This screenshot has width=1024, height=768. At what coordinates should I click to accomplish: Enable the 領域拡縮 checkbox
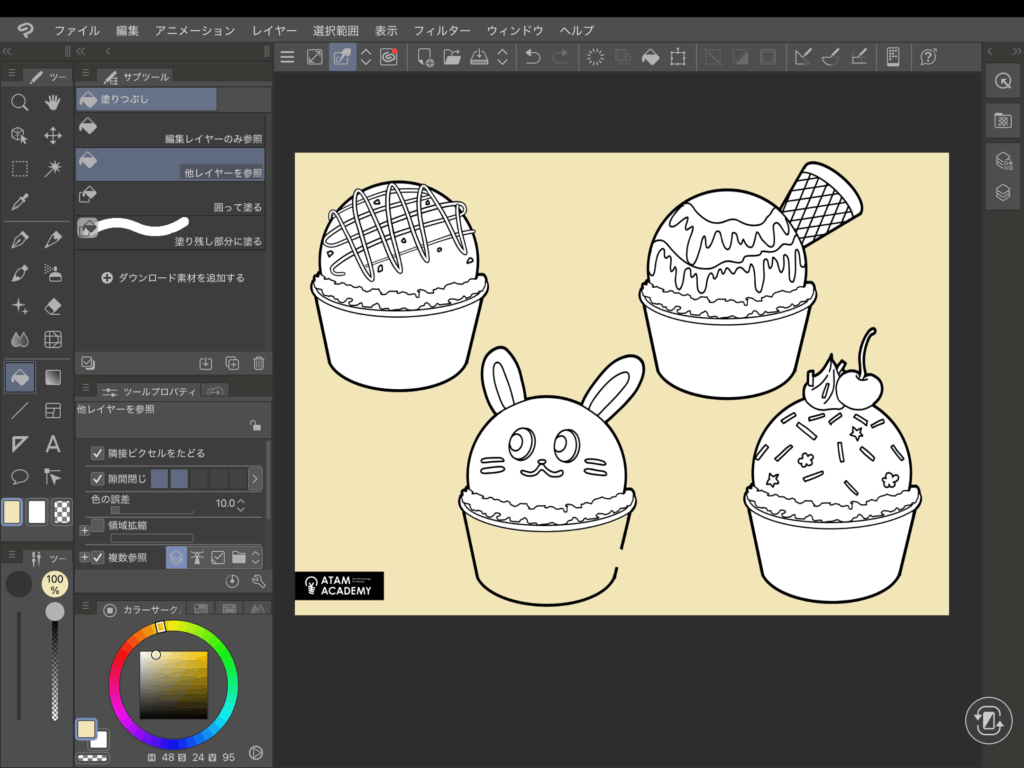click(98, 525)
